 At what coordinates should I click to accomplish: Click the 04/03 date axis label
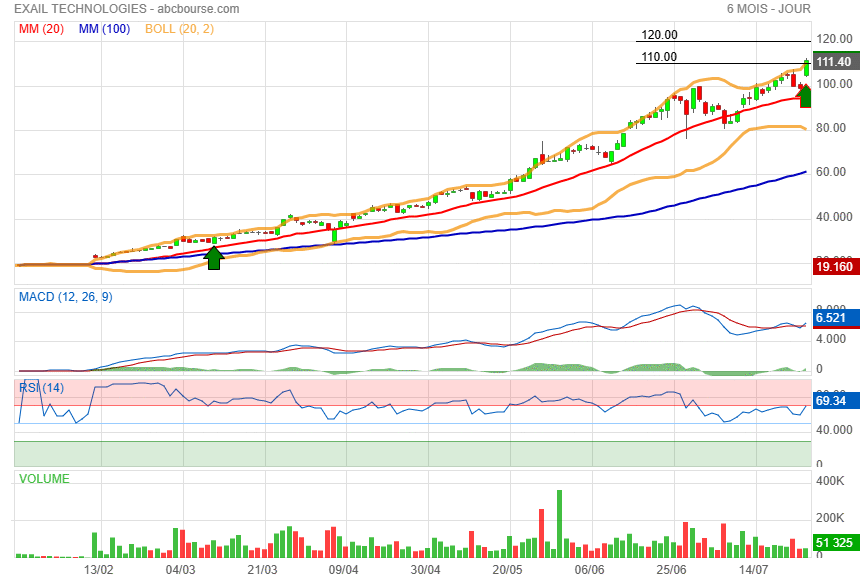pyautogui.click(x=180, y=569)
